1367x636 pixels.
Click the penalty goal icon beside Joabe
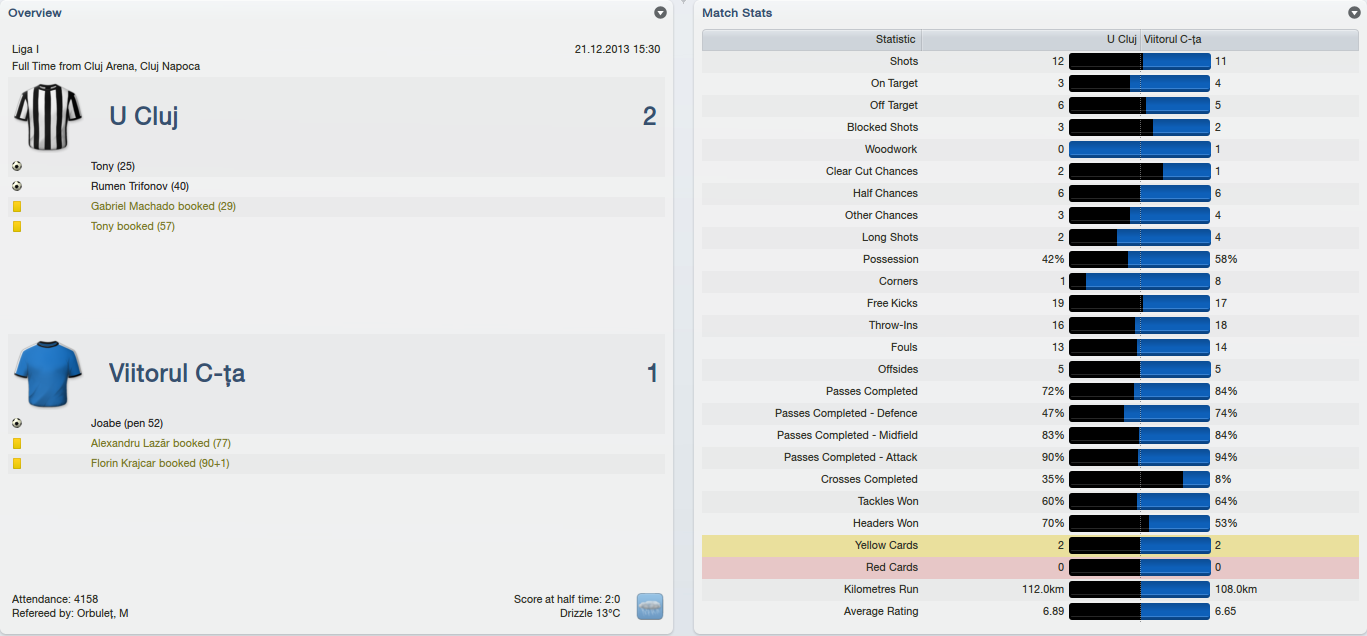click(17, 423)
